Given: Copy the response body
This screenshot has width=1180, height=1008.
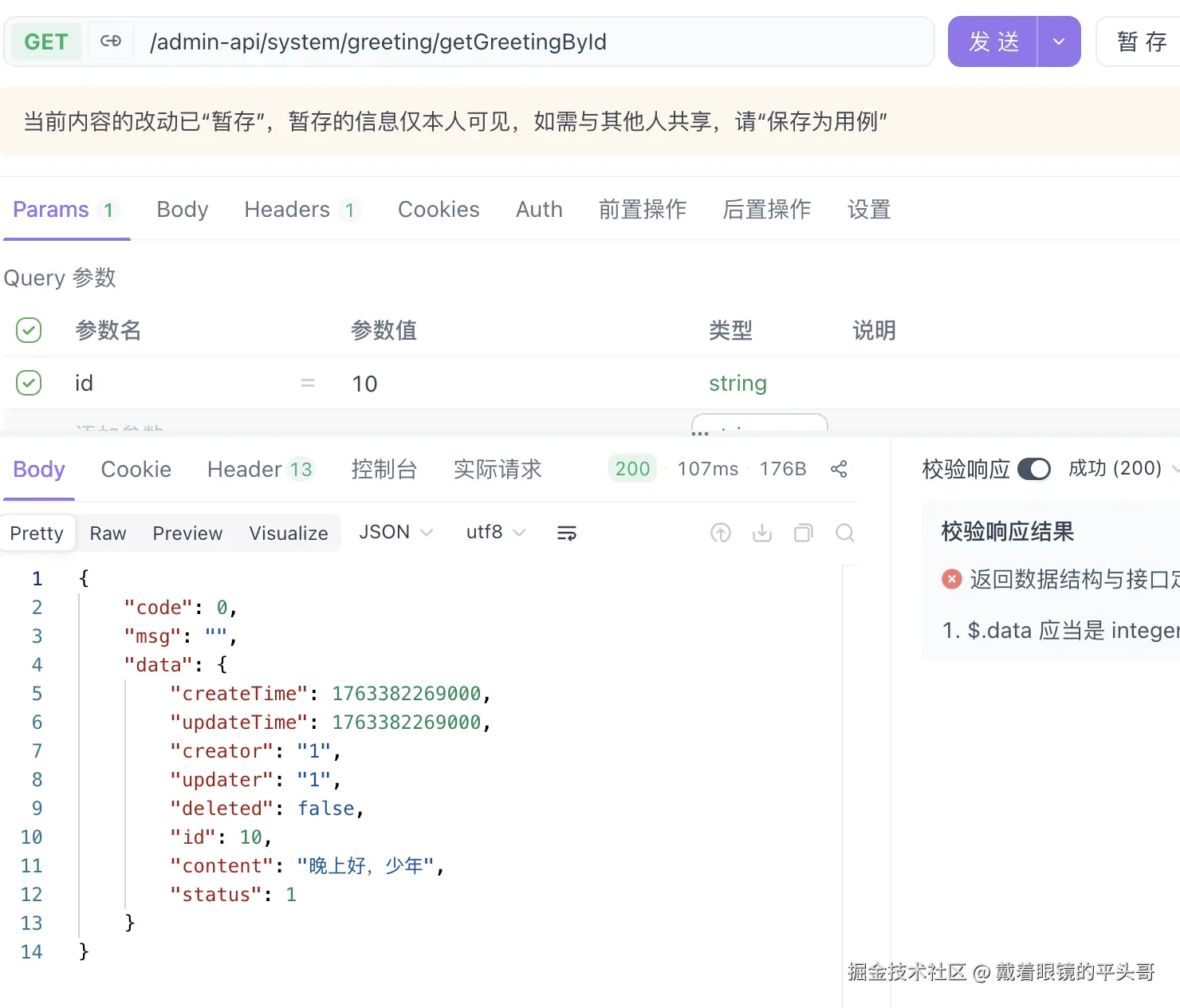Looking at the screenshot, I should pyautogui.click(x=804, y=533).
